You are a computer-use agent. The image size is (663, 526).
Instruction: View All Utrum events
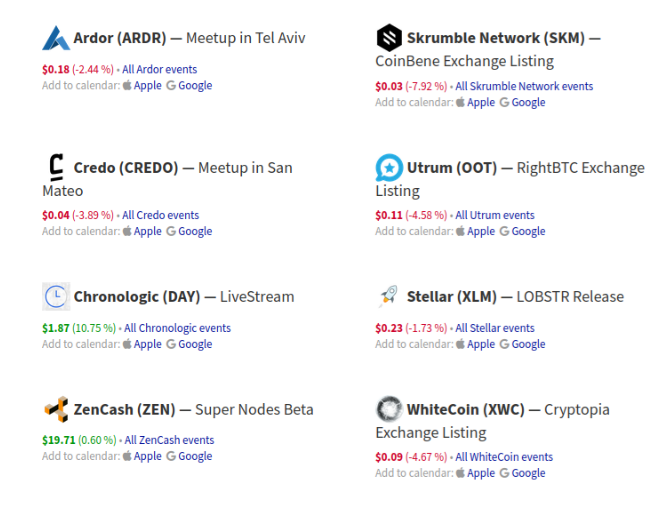495,215
